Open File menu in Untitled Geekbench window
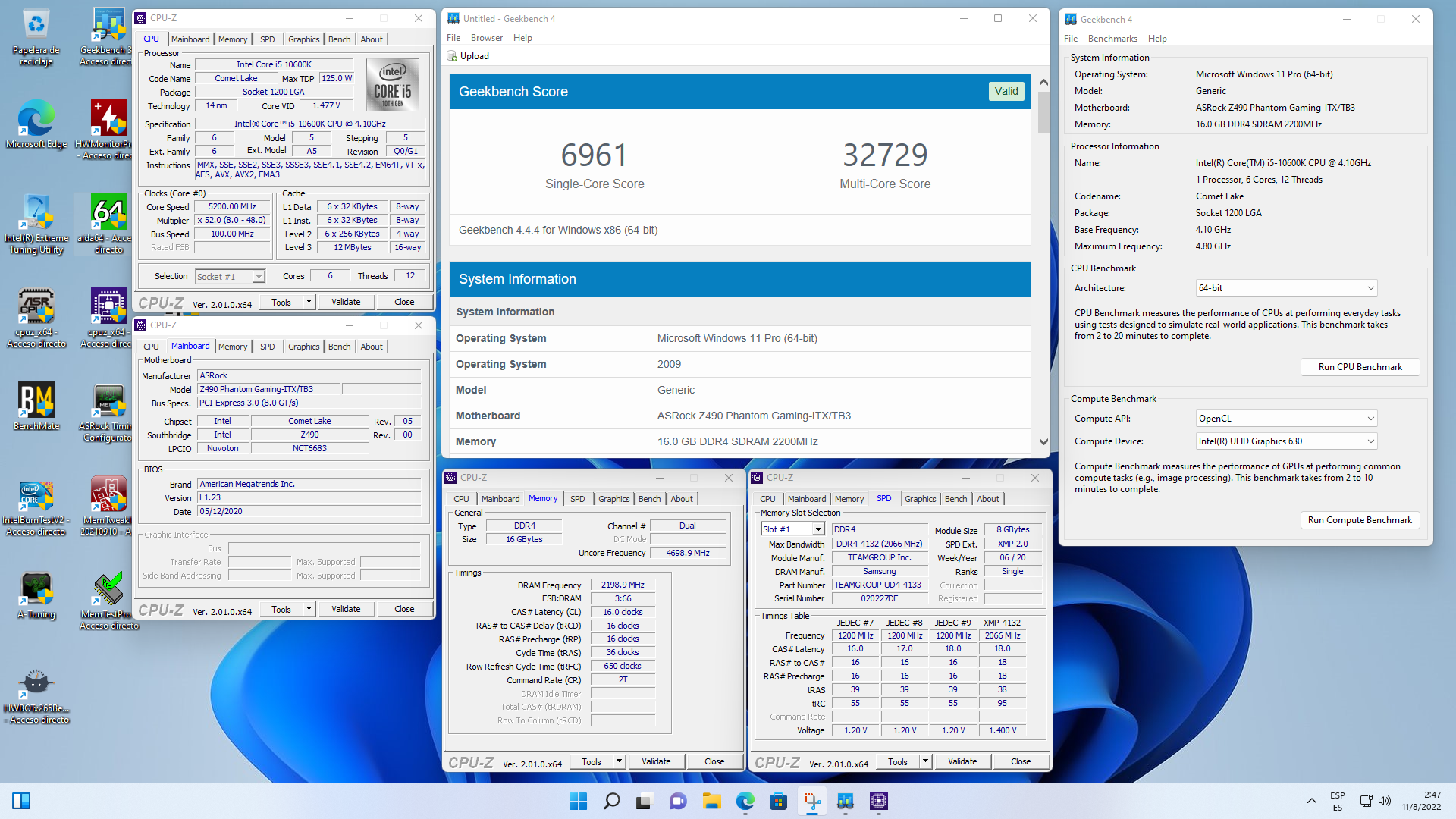 coord(453,38)
